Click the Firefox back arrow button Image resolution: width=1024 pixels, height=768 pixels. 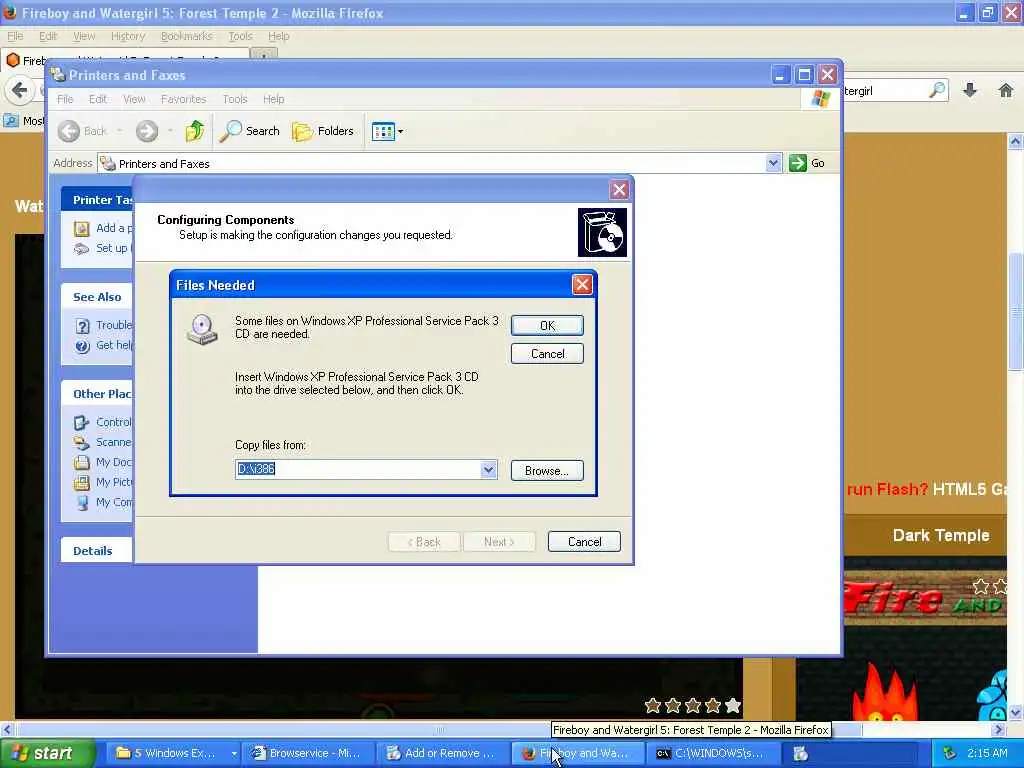coord(20,90)
